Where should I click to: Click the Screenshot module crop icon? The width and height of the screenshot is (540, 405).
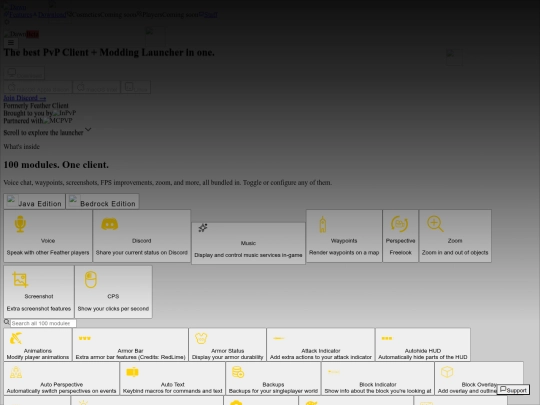20,279
